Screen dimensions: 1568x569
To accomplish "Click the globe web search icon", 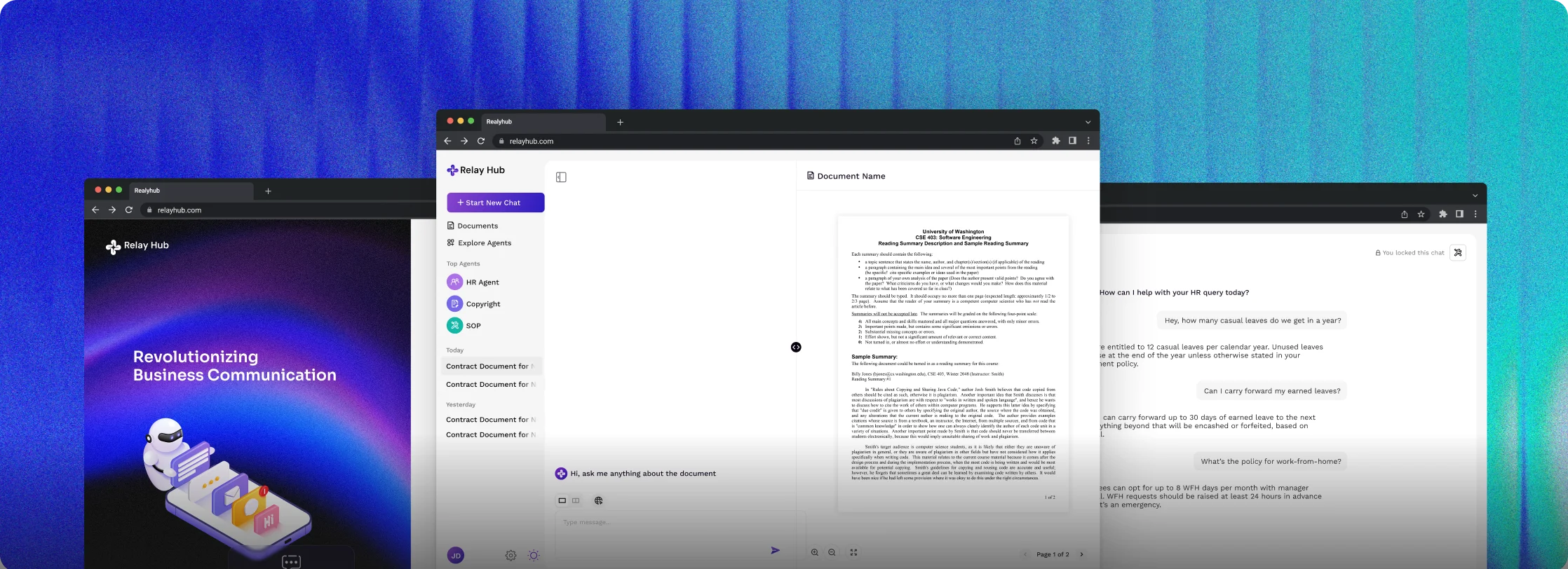I will [x=599, y=501].
